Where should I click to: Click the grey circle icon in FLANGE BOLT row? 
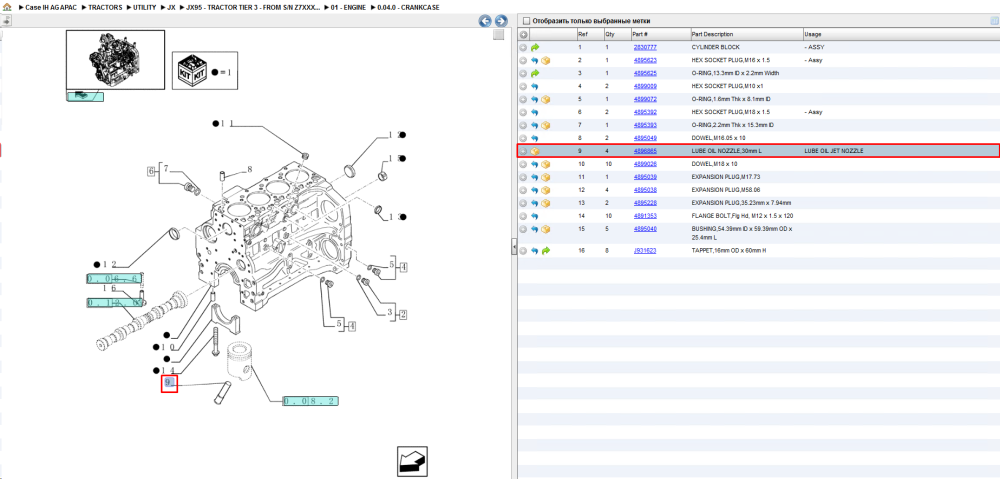[523, 216]
